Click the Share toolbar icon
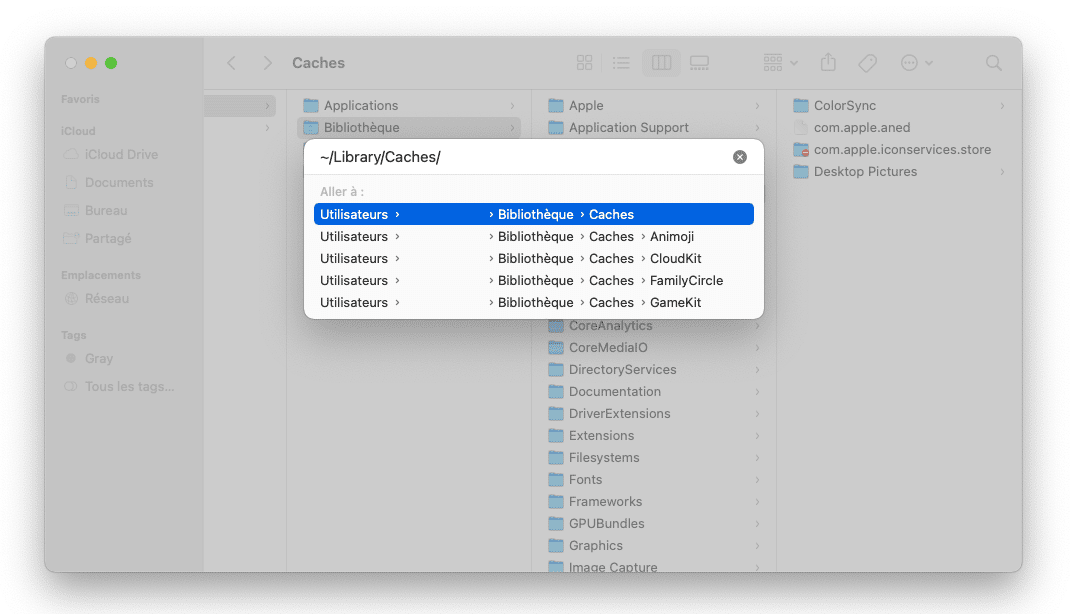Viewport: 1074px width, 614px height. point(828,63)
